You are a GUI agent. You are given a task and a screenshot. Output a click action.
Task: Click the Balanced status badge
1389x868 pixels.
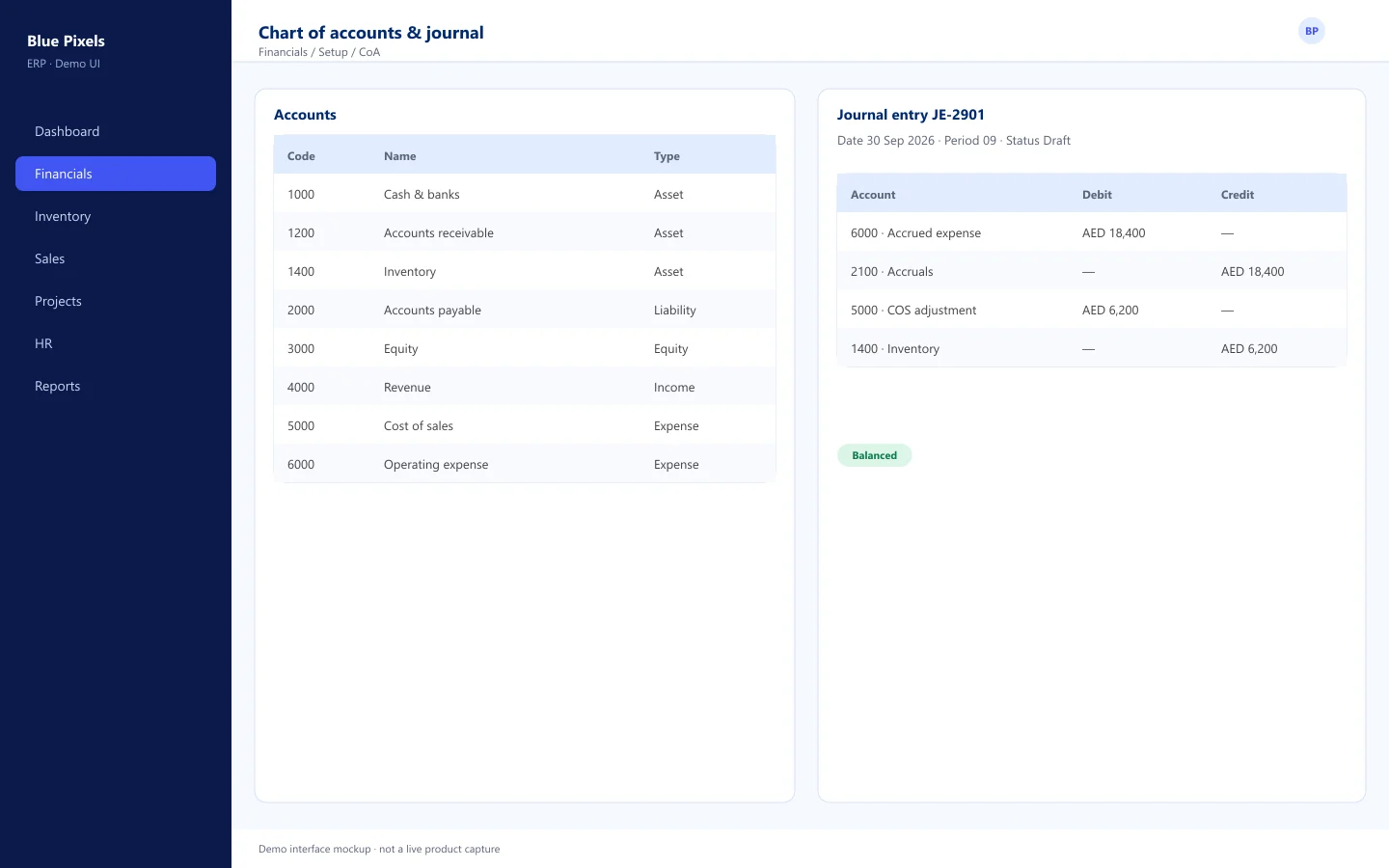click(x=874, y=455)
